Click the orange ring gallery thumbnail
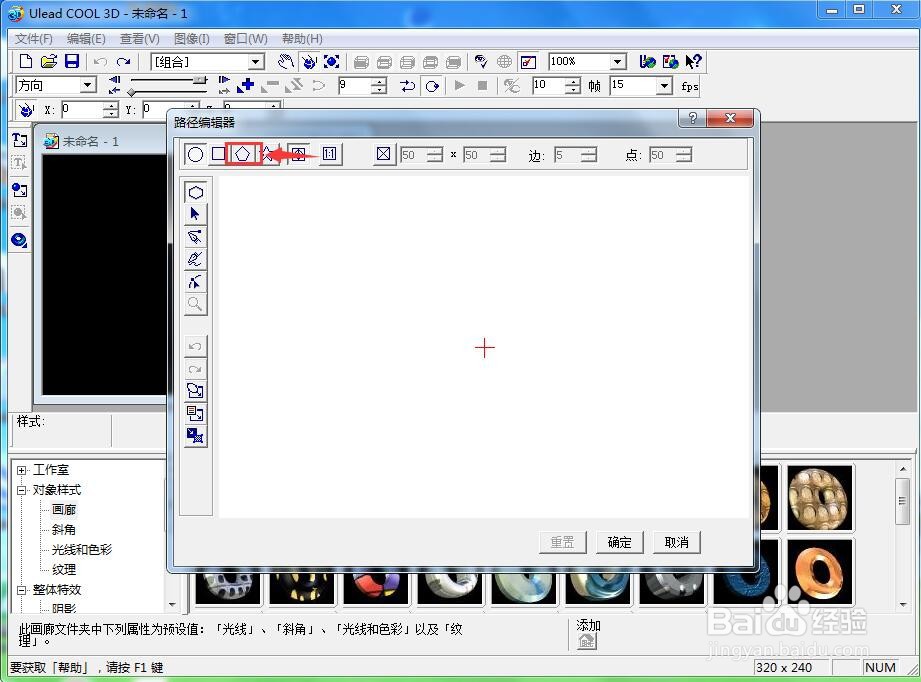The image size is (921, 682). point(820,572)
